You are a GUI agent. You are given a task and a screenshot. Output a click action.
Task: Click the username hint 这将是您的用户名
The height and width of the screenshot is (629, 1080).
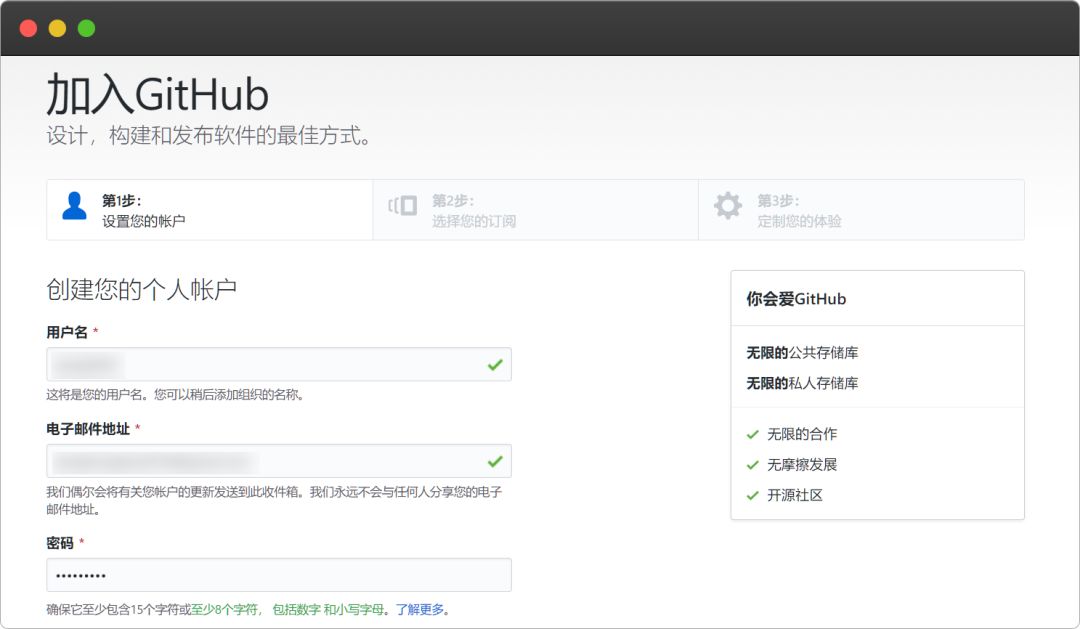175,395
